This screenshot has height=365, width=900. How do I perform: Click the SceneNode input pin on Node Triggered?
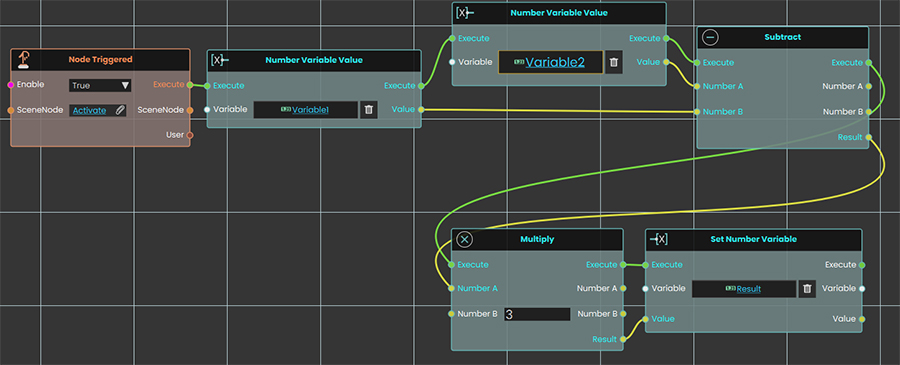(11, 110)
